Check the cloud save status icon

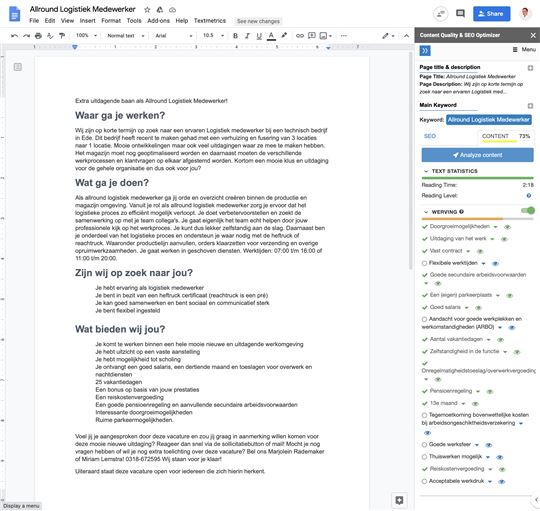click(173, 10)
